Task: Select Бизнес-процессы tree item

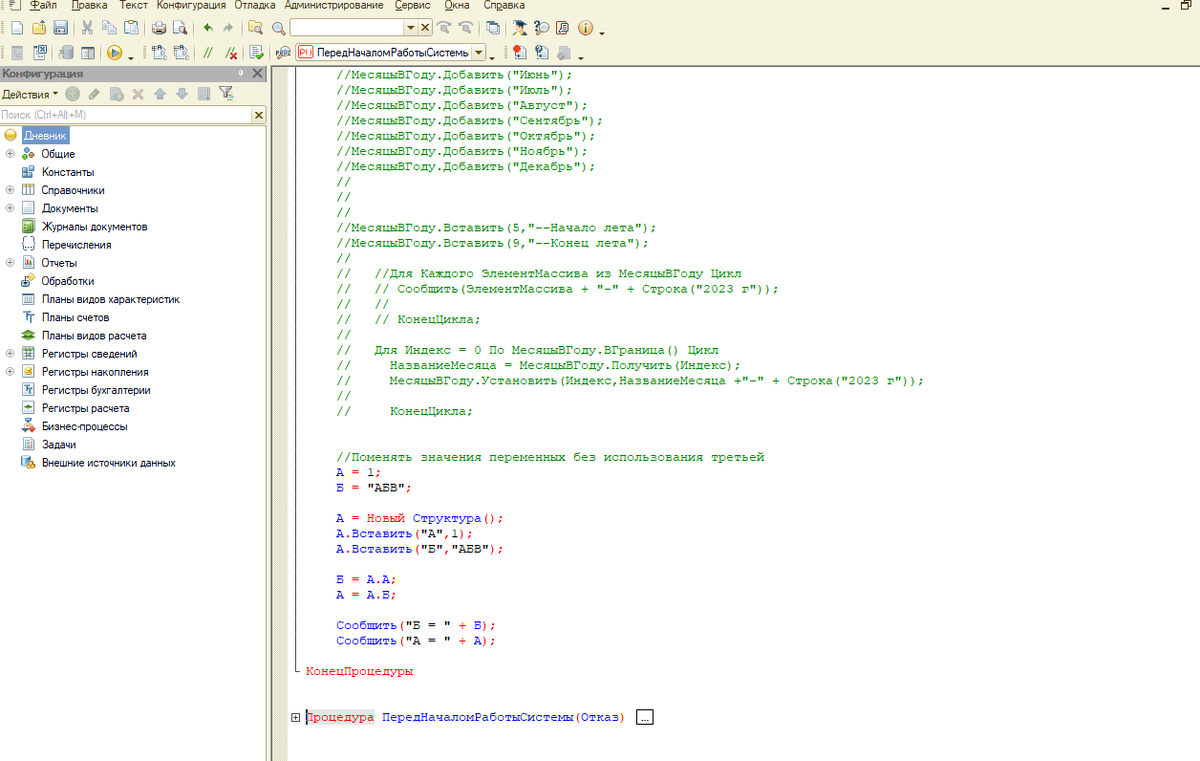Action: point(84,426)
